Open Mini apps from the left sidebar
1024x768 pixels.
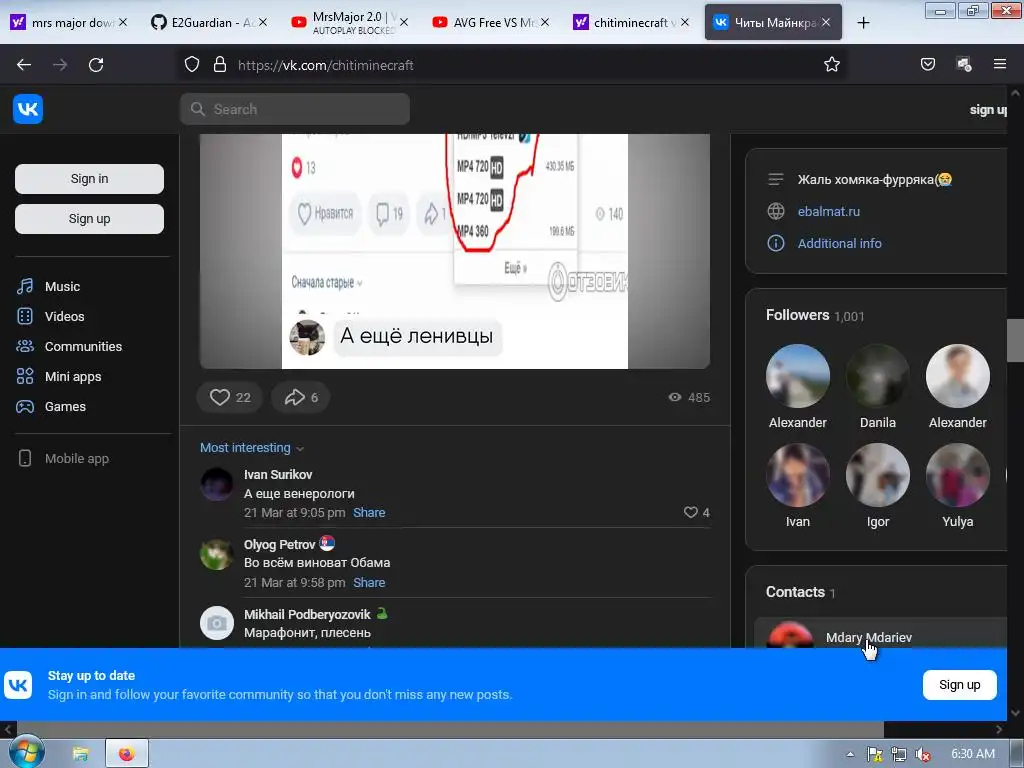point(72,377)
